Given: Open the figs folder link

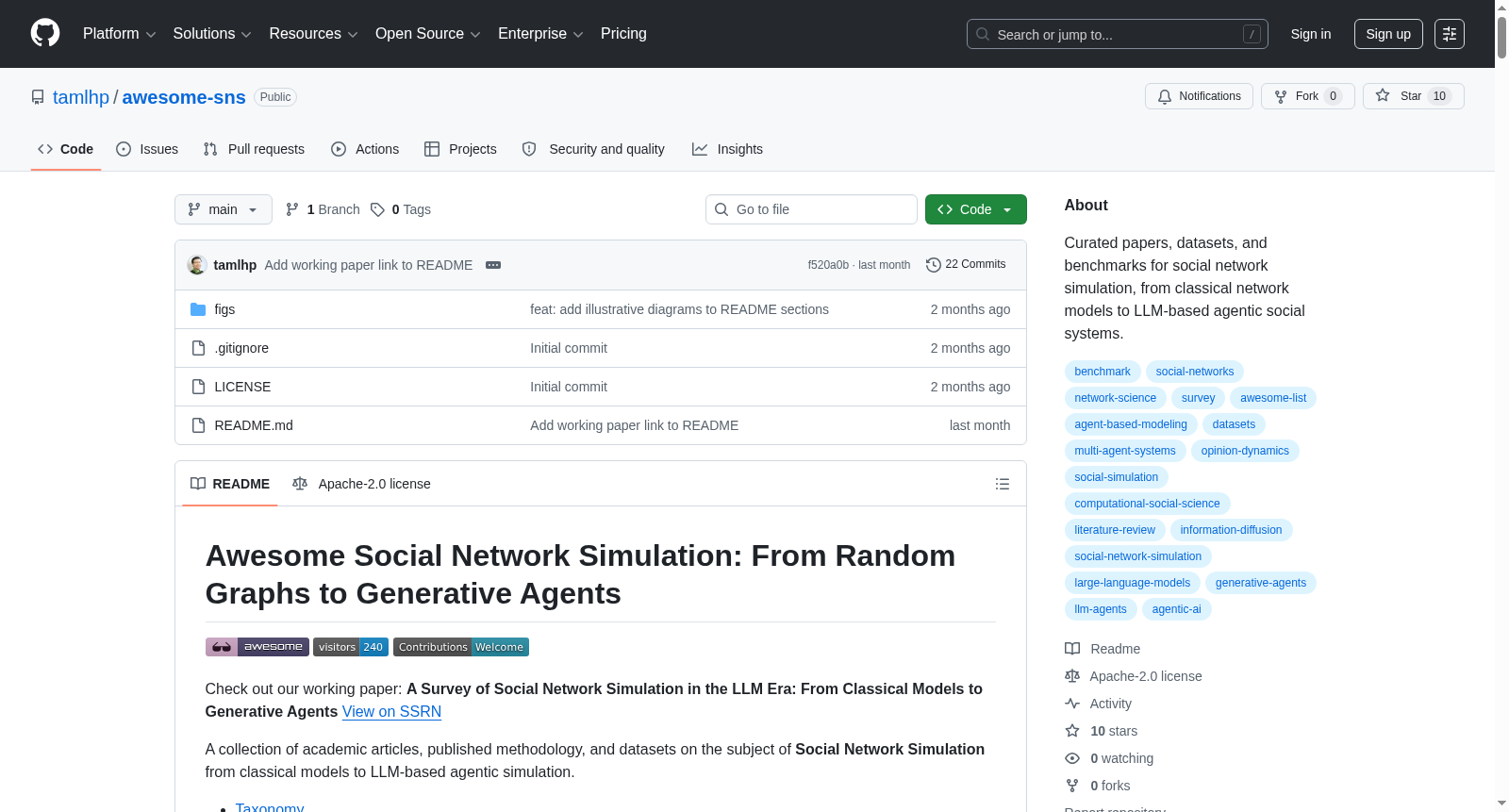Looking at the screenshot, I should click(224, 309).
